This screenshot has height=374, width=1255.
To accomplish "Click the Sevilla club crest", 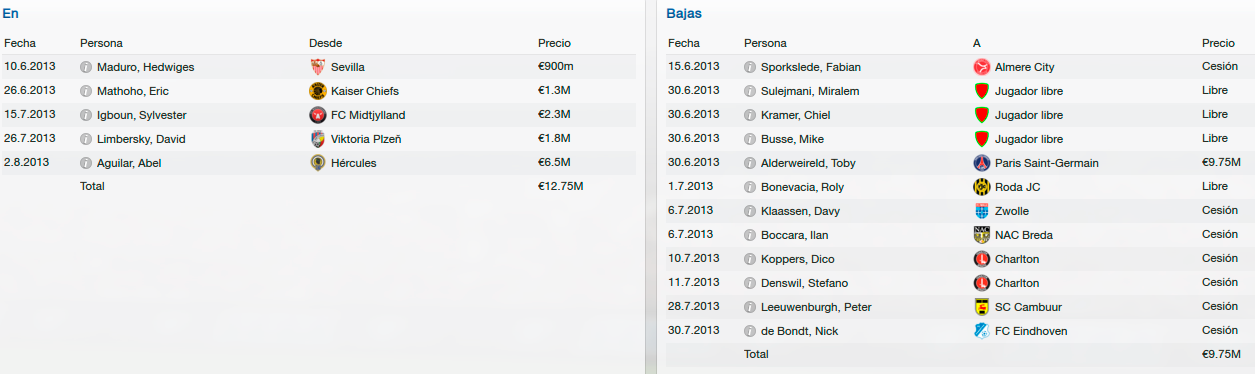I will (318, 67).
